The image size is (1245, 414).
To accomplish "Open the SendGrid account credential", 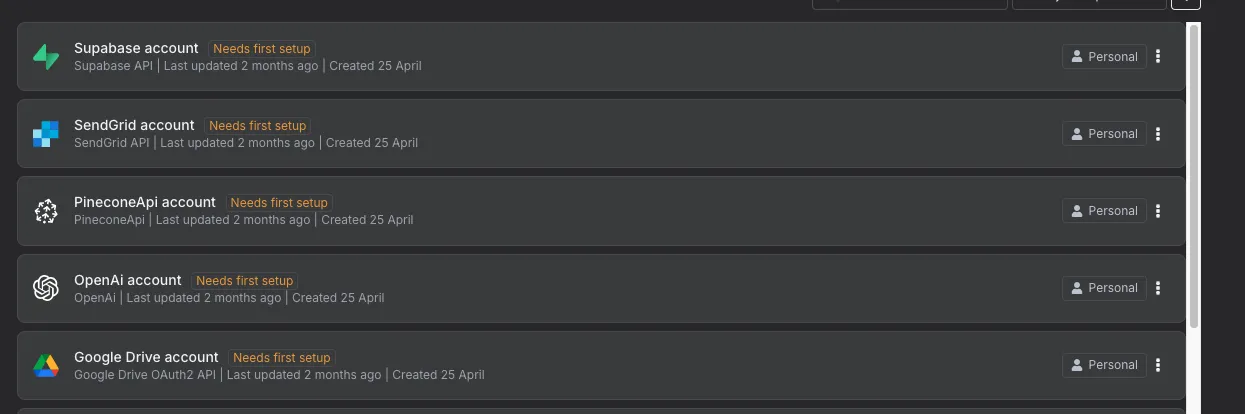I will (x=601, y=134).
